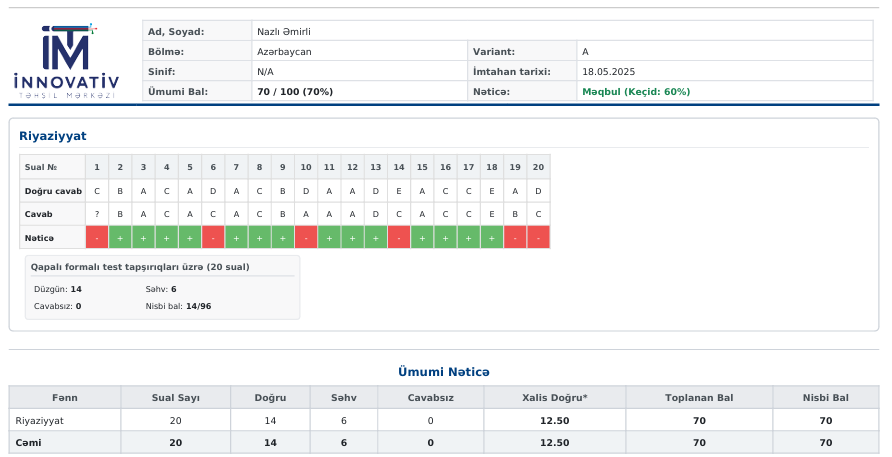This screenshot has width=892, height=457.
Task: Click the 'Səhv' column header
Action: click(344, 398)
